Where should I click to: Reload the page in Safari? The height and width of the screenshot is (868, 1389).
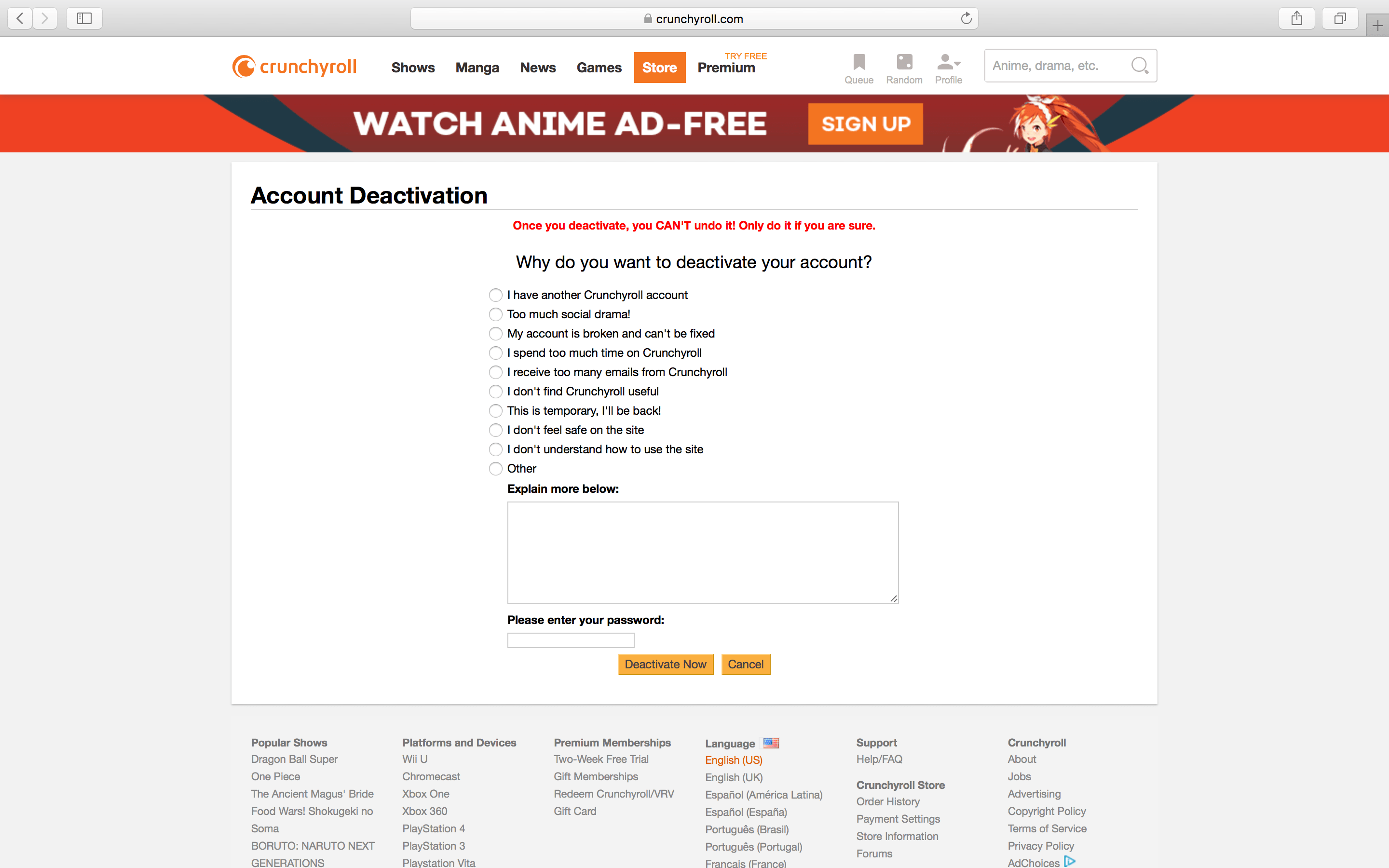[966, 18]
